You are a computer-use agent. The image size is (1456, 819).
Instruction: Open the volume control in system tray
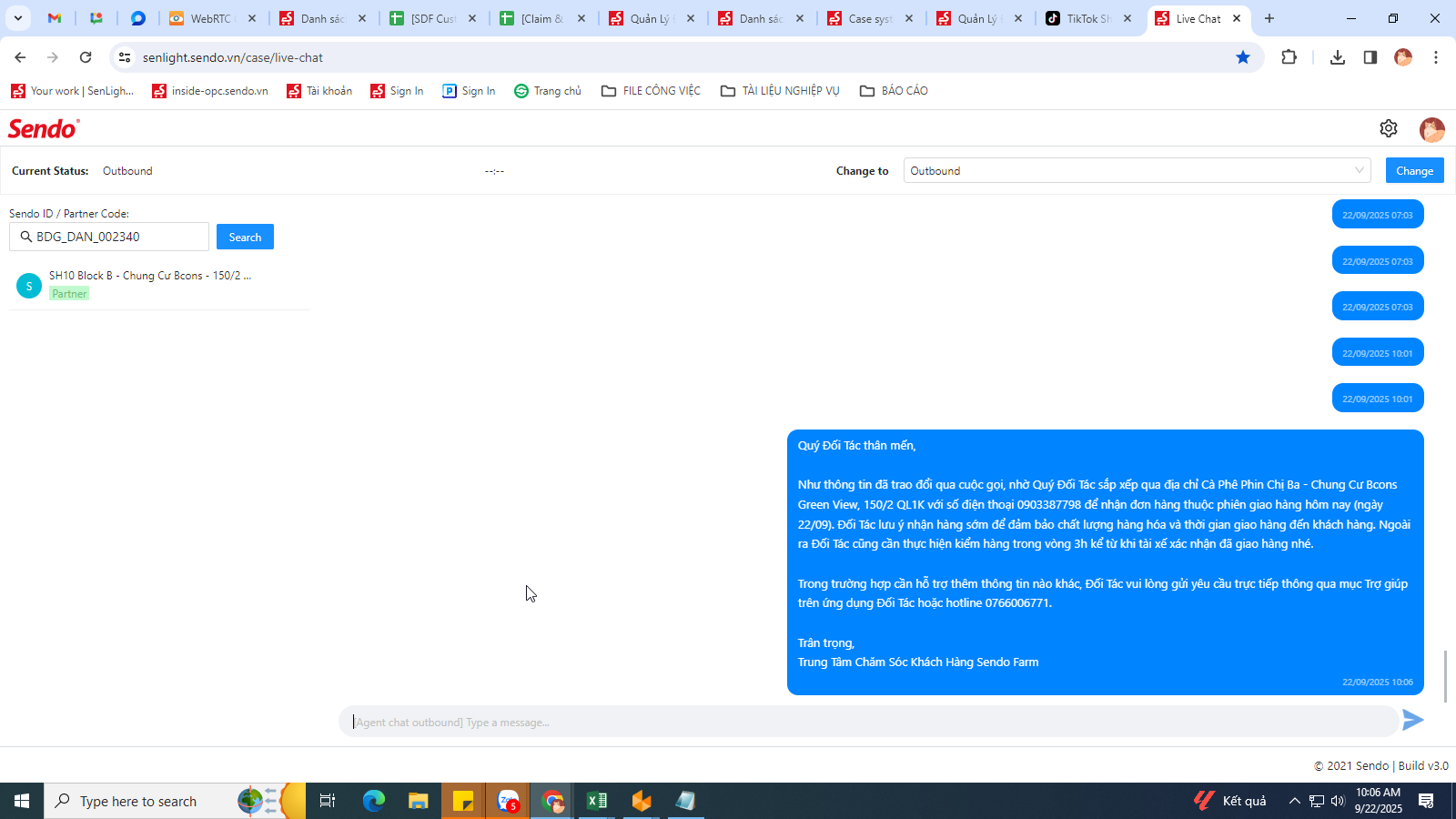pos(1338,801)
